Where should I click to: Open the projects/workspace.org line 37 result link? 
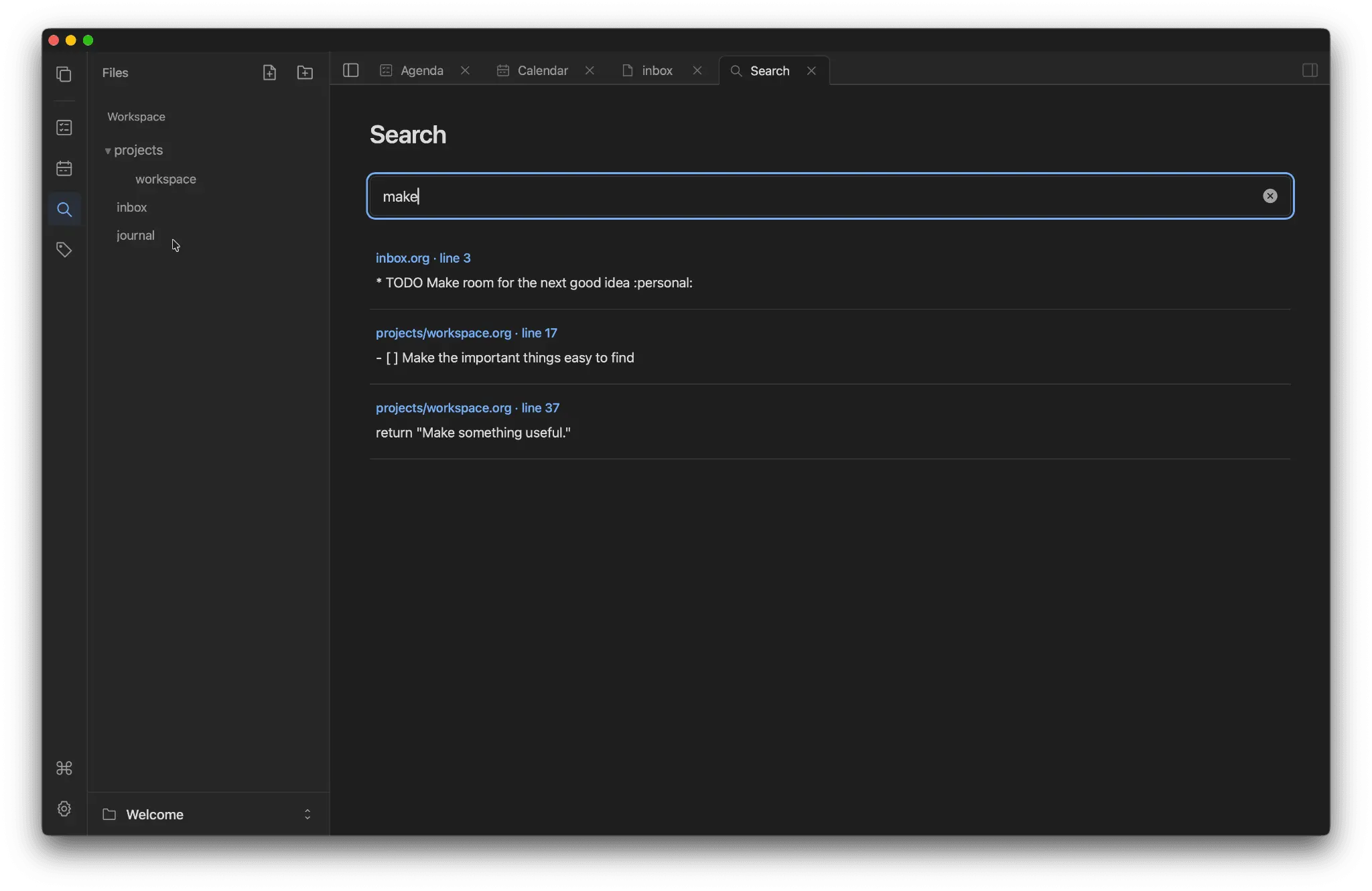tap(468, 408)
